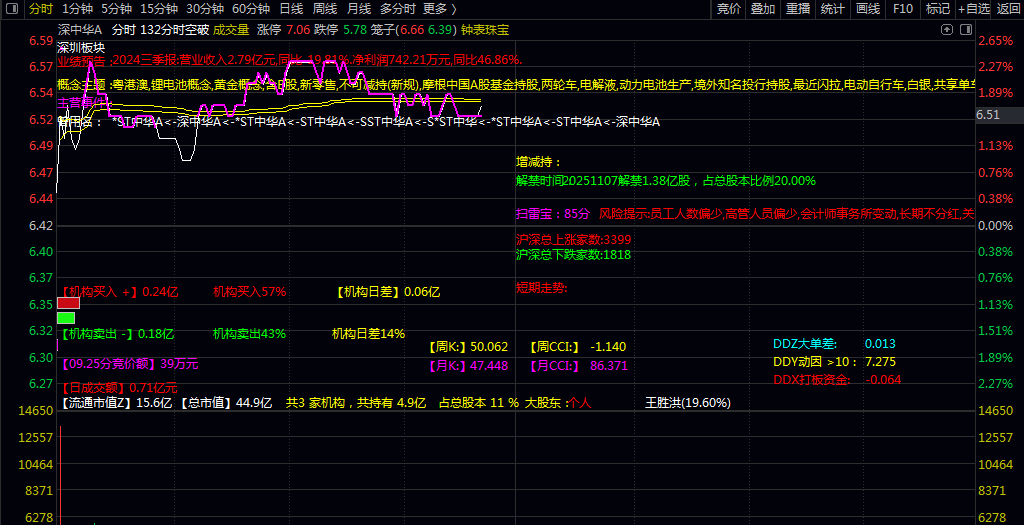Switch to the 5分钟 chart

coord(116,8)
